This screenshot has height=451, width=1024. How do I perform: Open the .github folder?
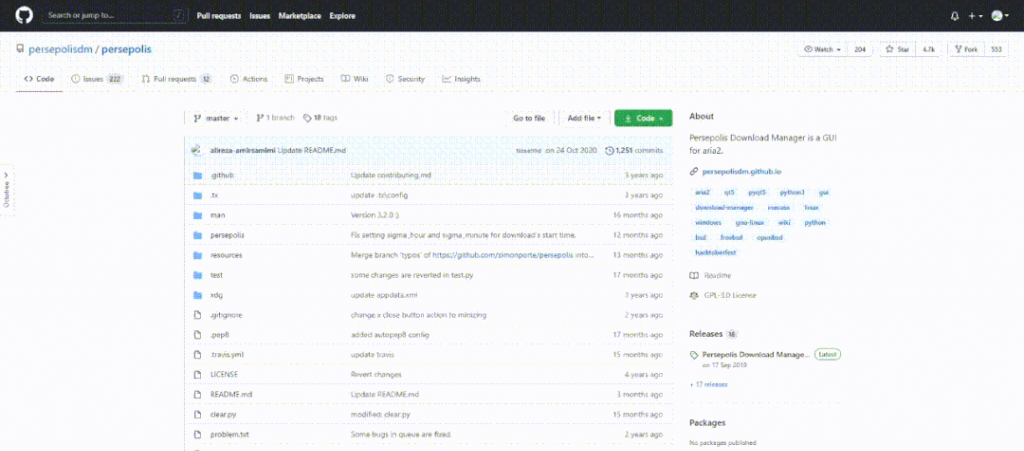tap(222, 176)
